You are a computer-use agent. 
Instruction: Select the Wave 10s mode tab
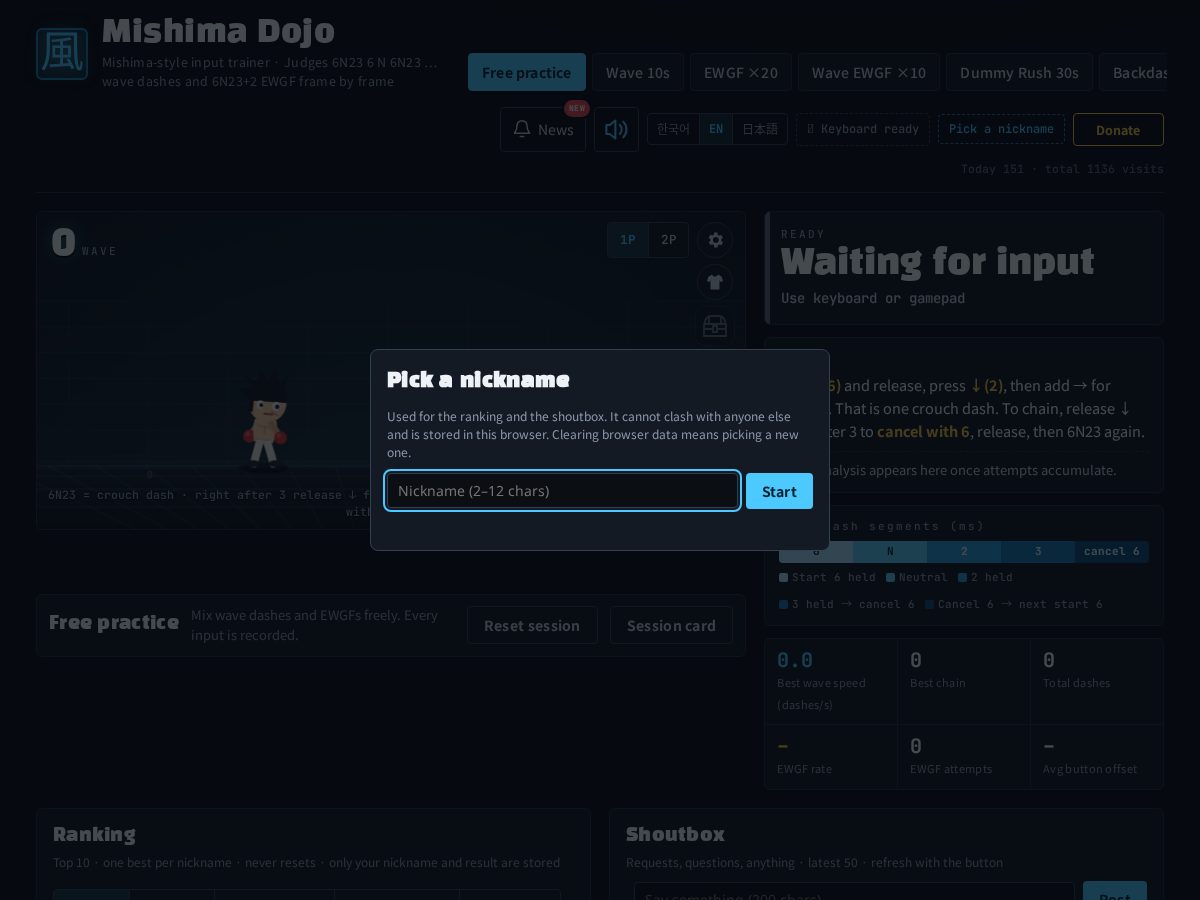coord(638,72)
